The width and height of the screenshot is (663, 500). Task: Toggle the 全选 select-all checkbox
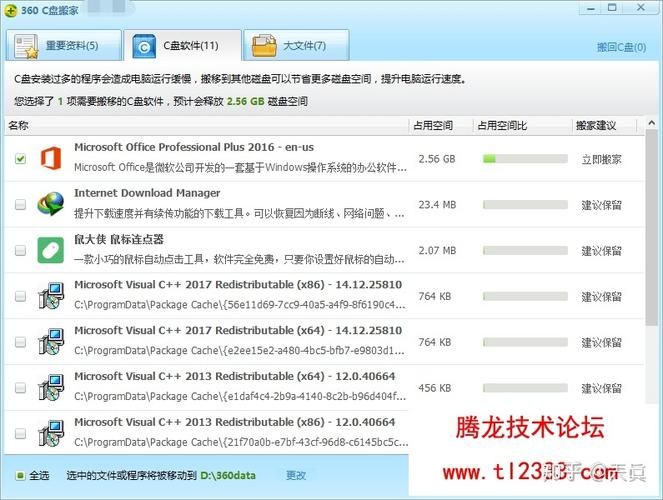click(x=19, y=475)
